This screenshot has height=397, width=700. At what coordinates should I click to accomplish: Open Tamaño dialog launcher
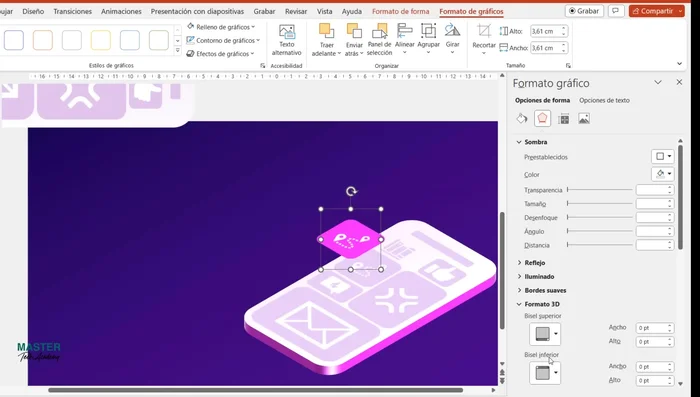point(568,66)
